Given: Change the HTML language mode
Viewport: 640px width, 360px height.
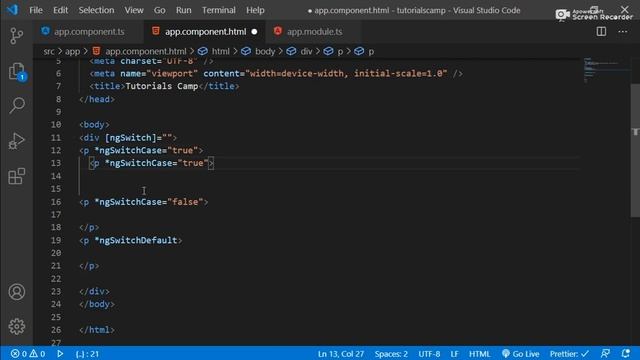Looking at the screenshot, I should (x=480, y=353).
